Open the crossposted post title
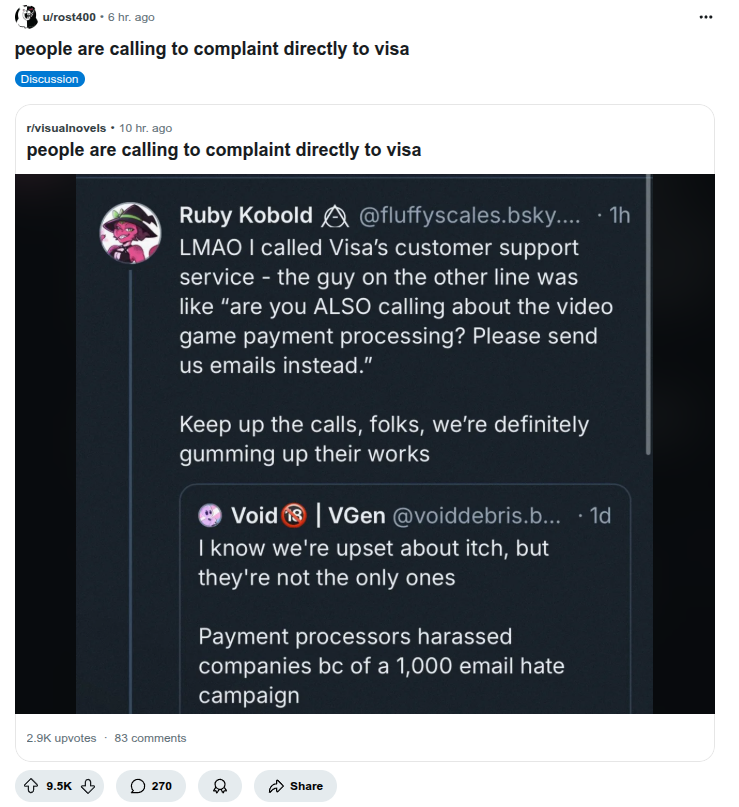 [x=223, y=150]
